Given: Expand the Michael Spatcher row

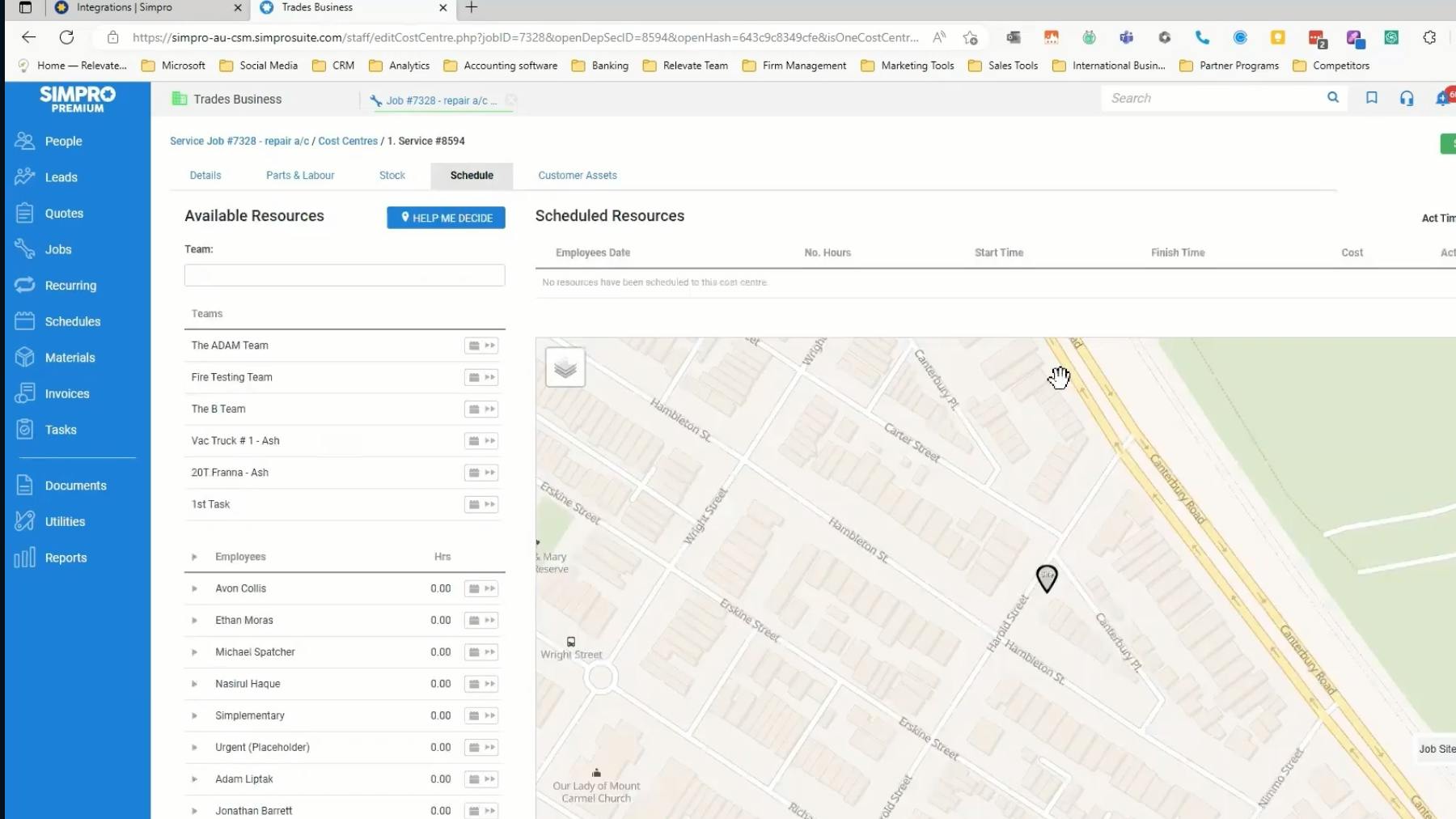Looking at the screenshot, I should pyautogui.click(x=194, y=652).
